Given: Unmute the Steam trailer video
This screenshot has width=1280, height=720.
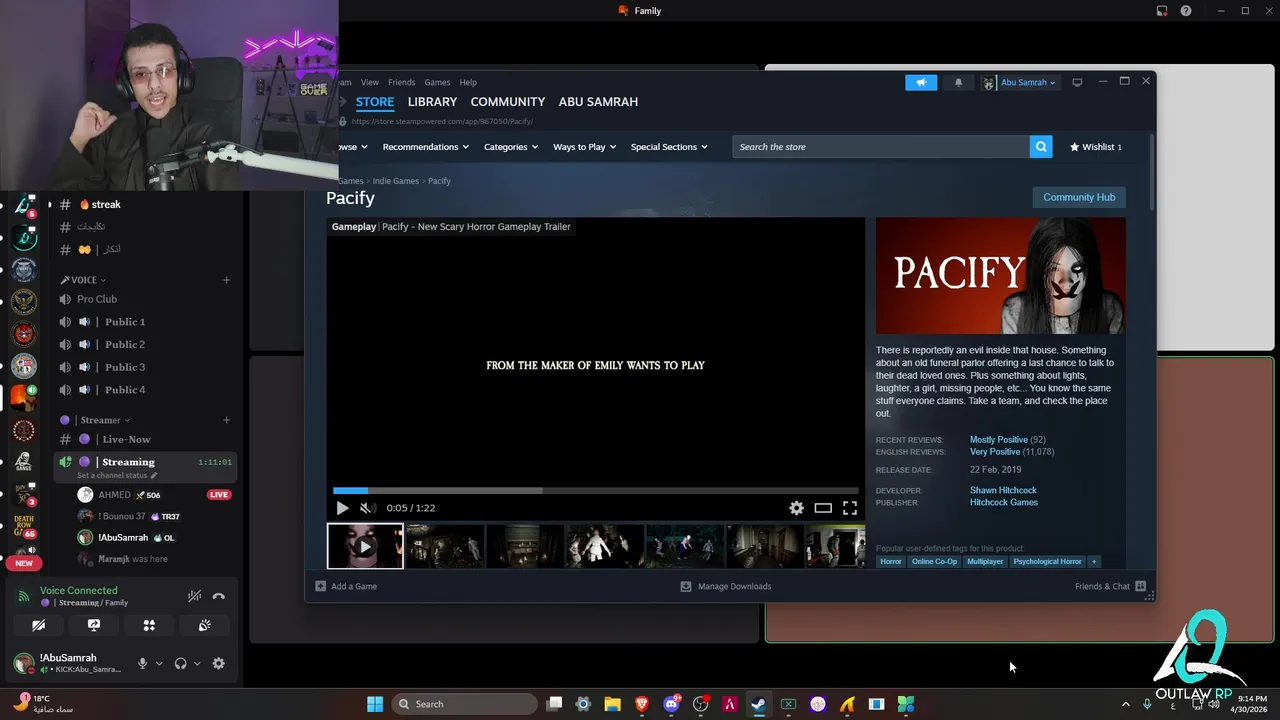Looking at the screenshot, I should [366, 508].
